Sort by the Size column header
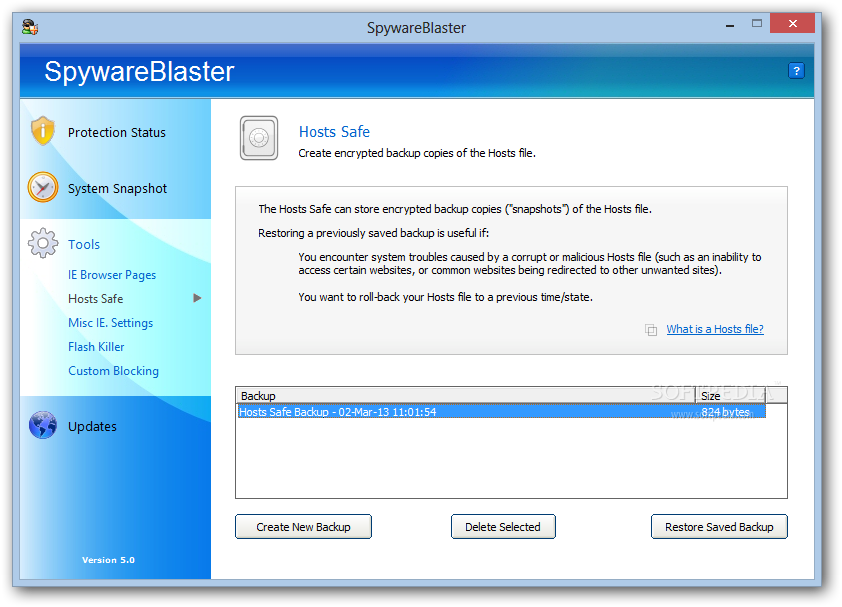The image size is (842, 607). pyautogui.click(x=731, y=395)
